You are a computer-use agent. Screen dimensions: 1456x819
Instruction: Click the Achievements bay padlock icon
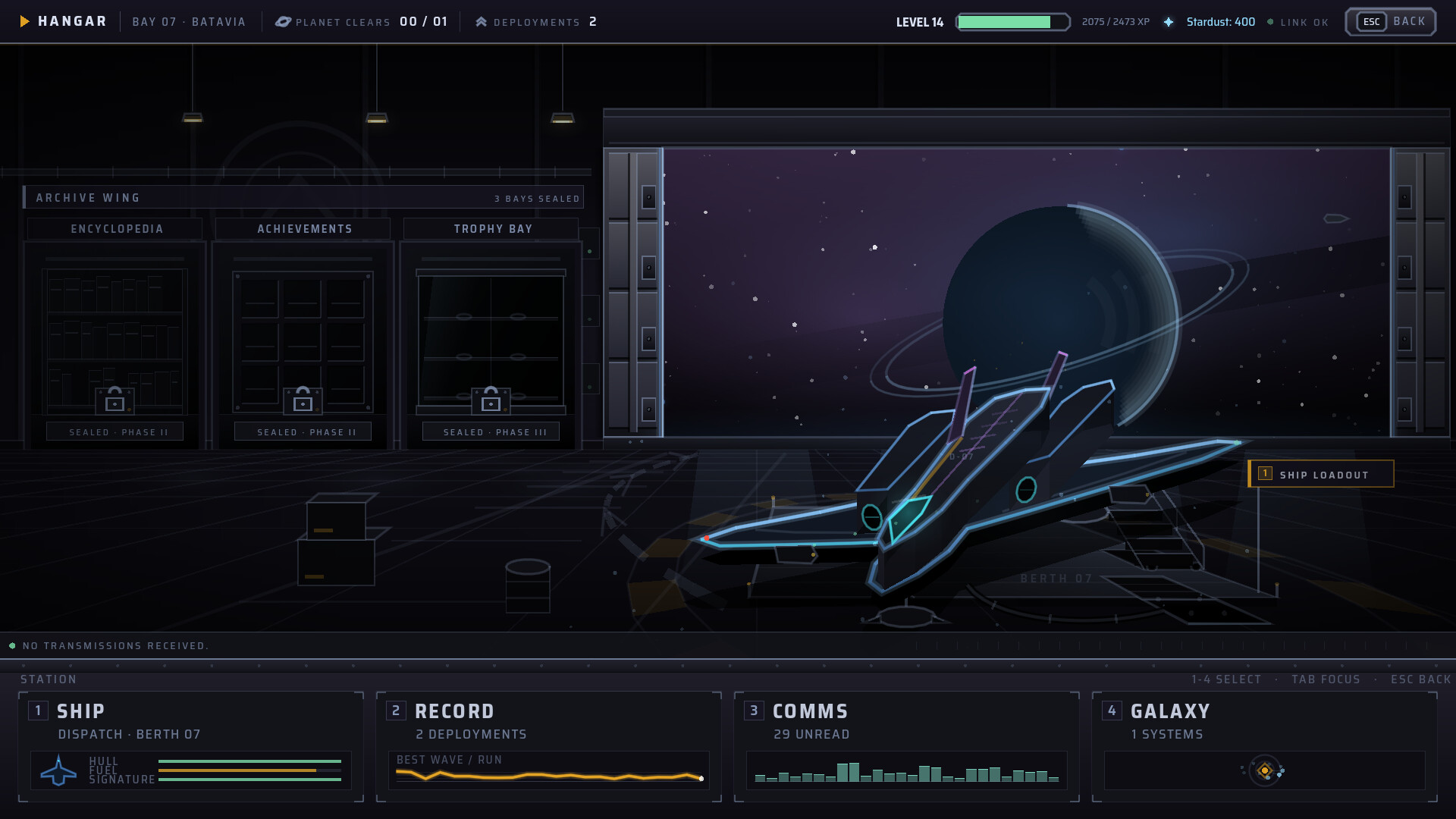[x=303, y=400]
